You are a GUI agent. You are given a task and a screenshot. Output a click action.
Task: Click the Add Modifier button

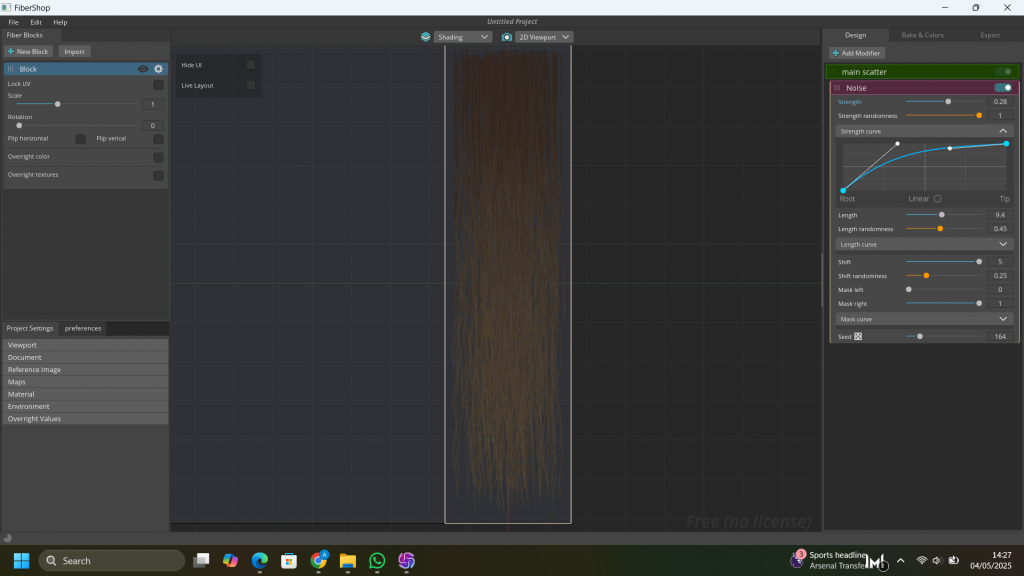pos(856,53)
